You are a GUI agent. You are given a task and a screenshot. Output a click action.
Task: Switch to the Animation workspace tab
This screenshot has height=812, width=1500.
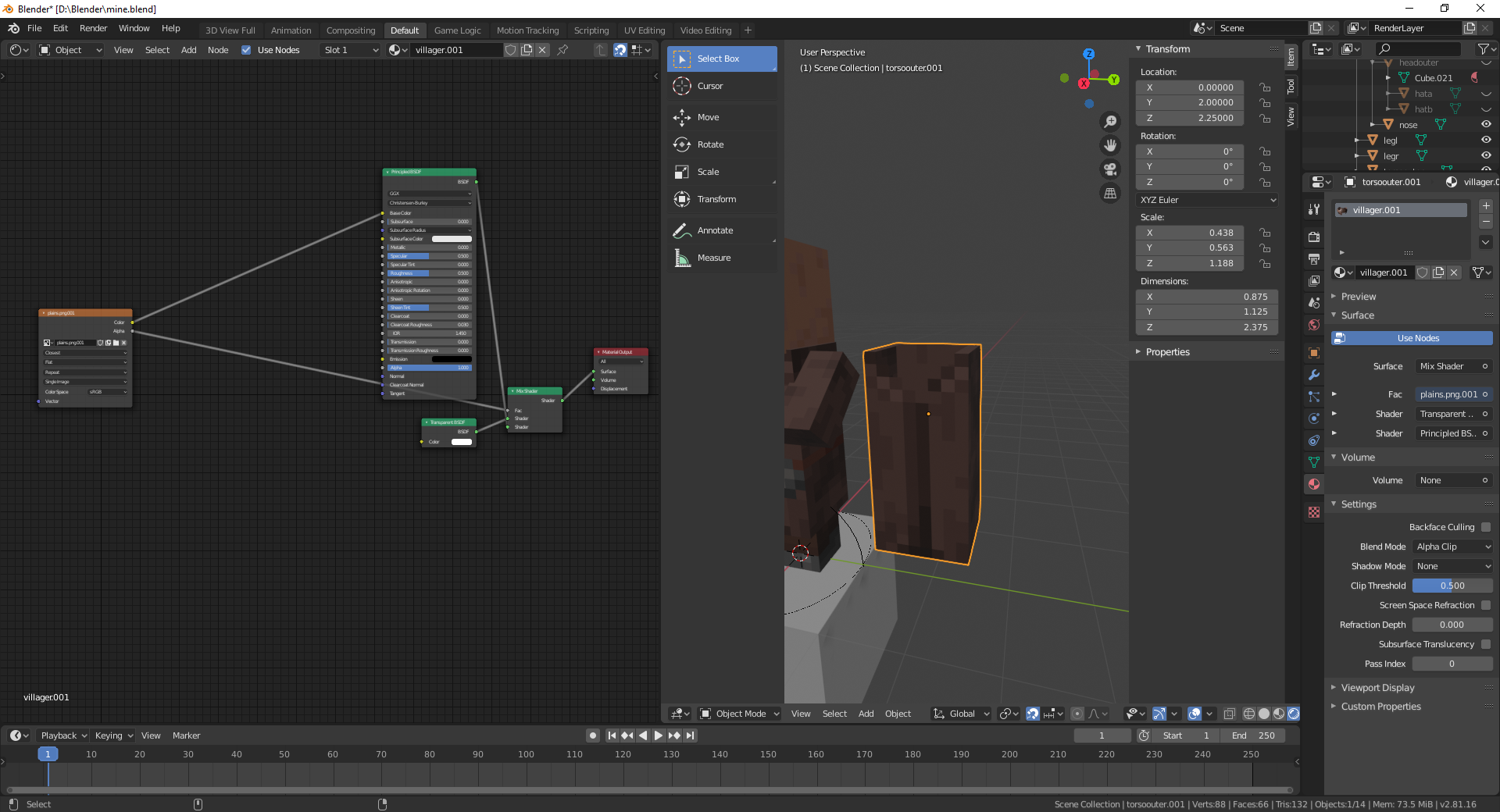click(x=291, y=30)
